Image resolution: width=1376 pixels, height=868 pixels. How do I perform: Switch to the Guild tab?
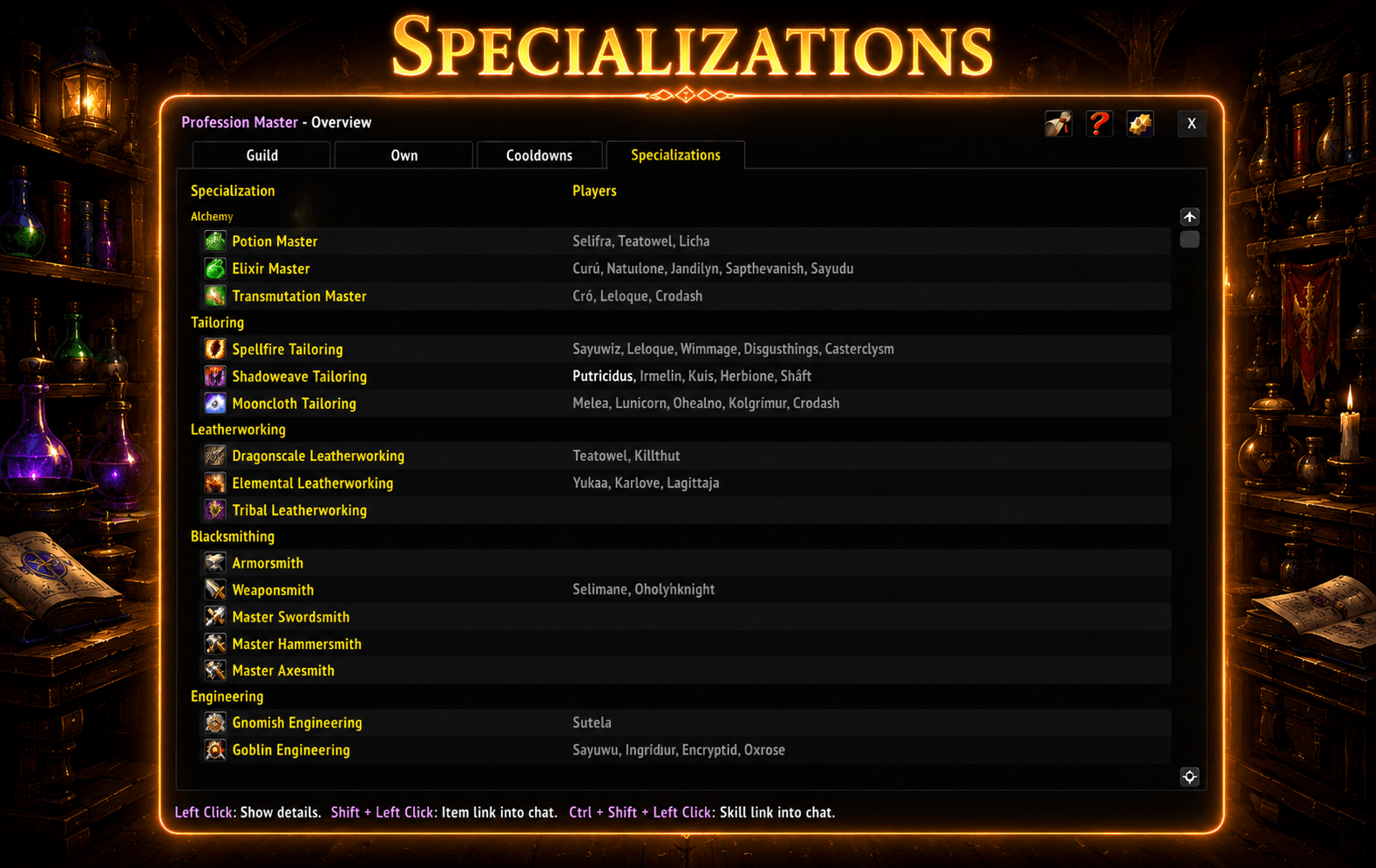261,155
